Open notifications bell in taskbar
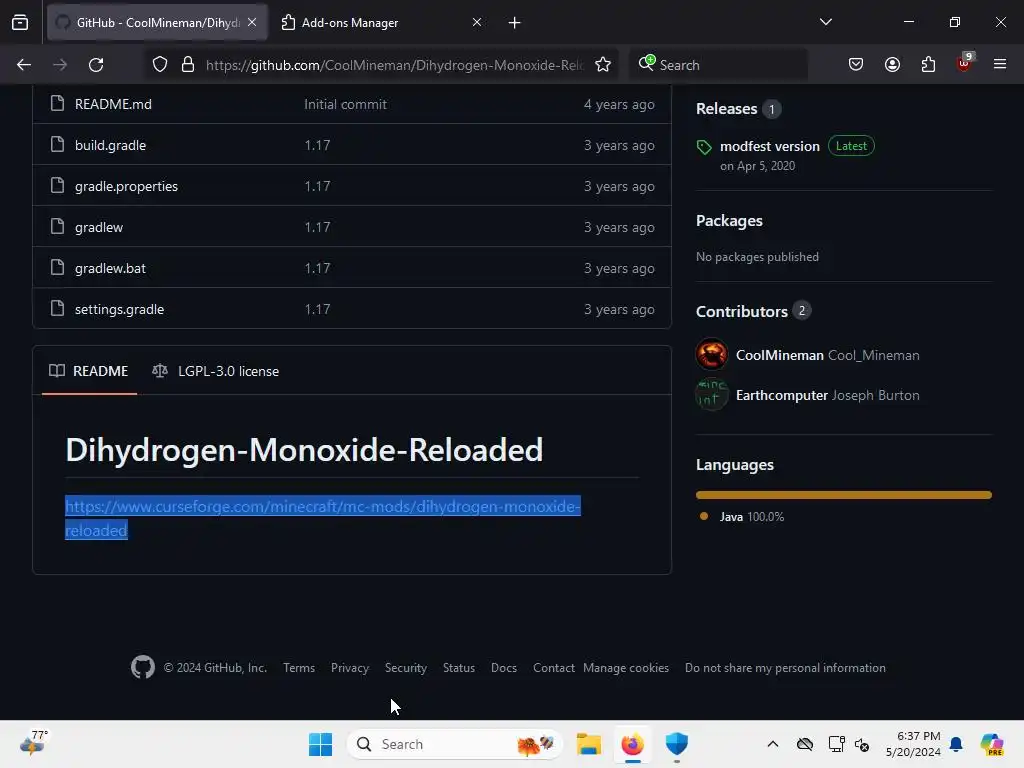1024x768 pixels. pos(956,744)
